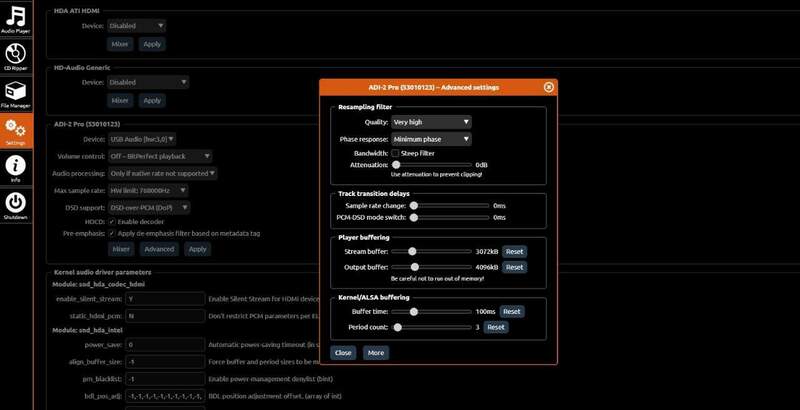800x410 pixels.
Task: Open the Audio Player section
Action: click(x=16, y=21)
